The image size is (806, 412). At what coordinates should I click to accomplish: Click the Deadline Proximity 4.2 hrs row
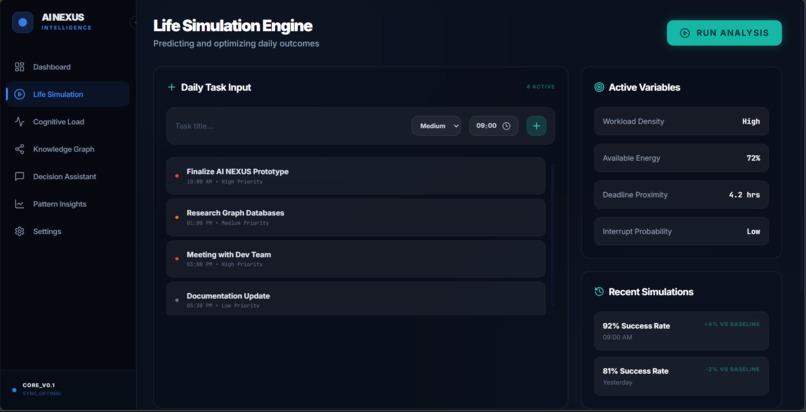click(681, 195)
